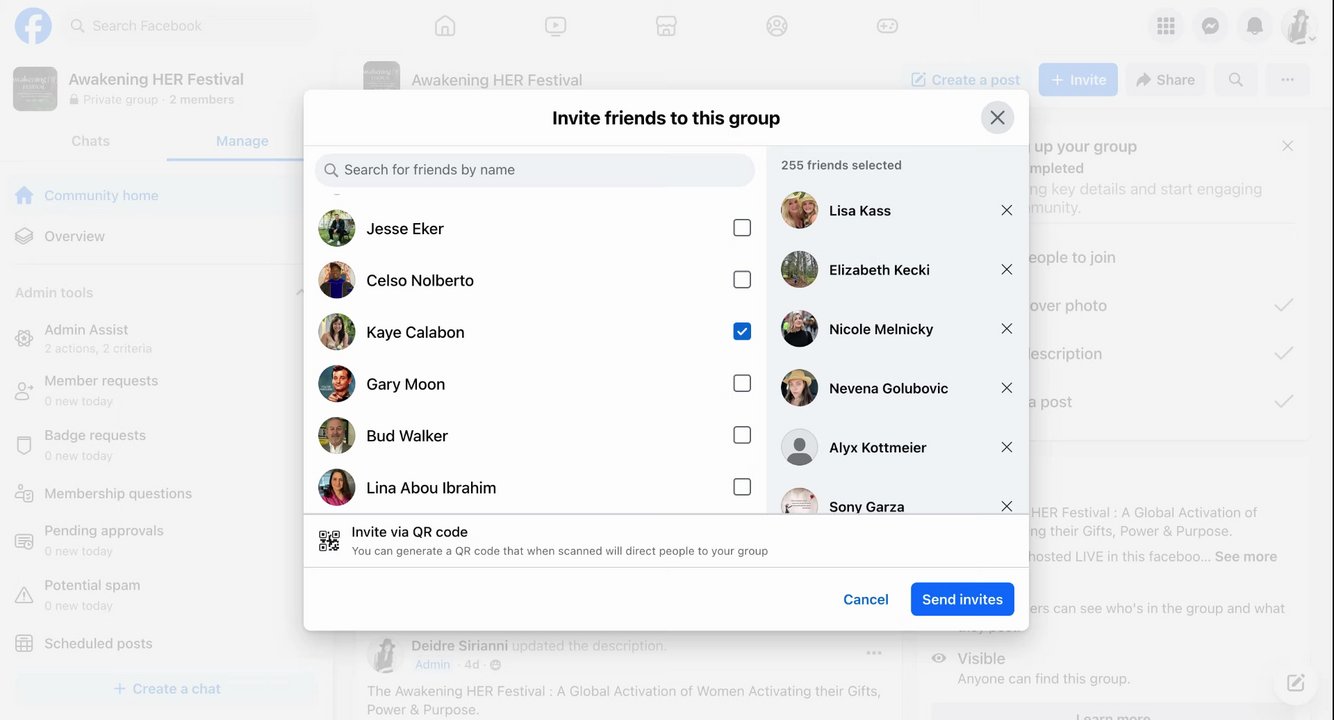Open the Gaming icon in top bar
The image size is (1334, 720).
(887, 26)
